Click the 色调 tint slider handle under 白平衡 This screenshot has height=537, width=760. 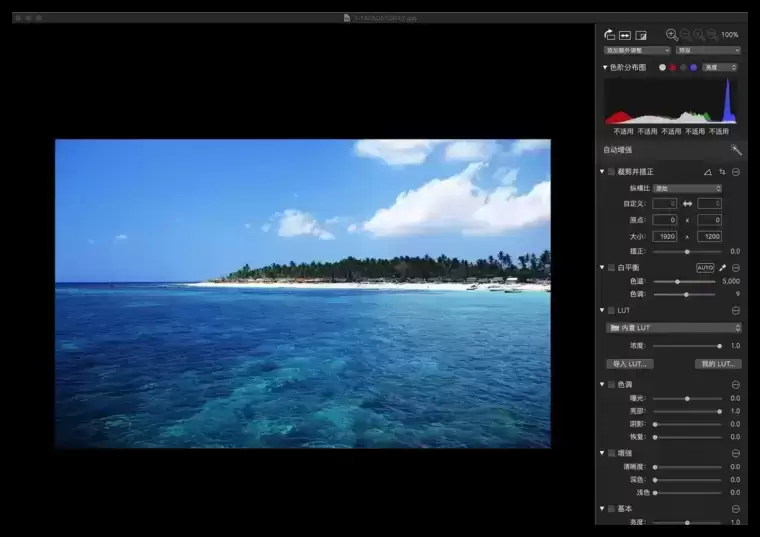point(686,294)
